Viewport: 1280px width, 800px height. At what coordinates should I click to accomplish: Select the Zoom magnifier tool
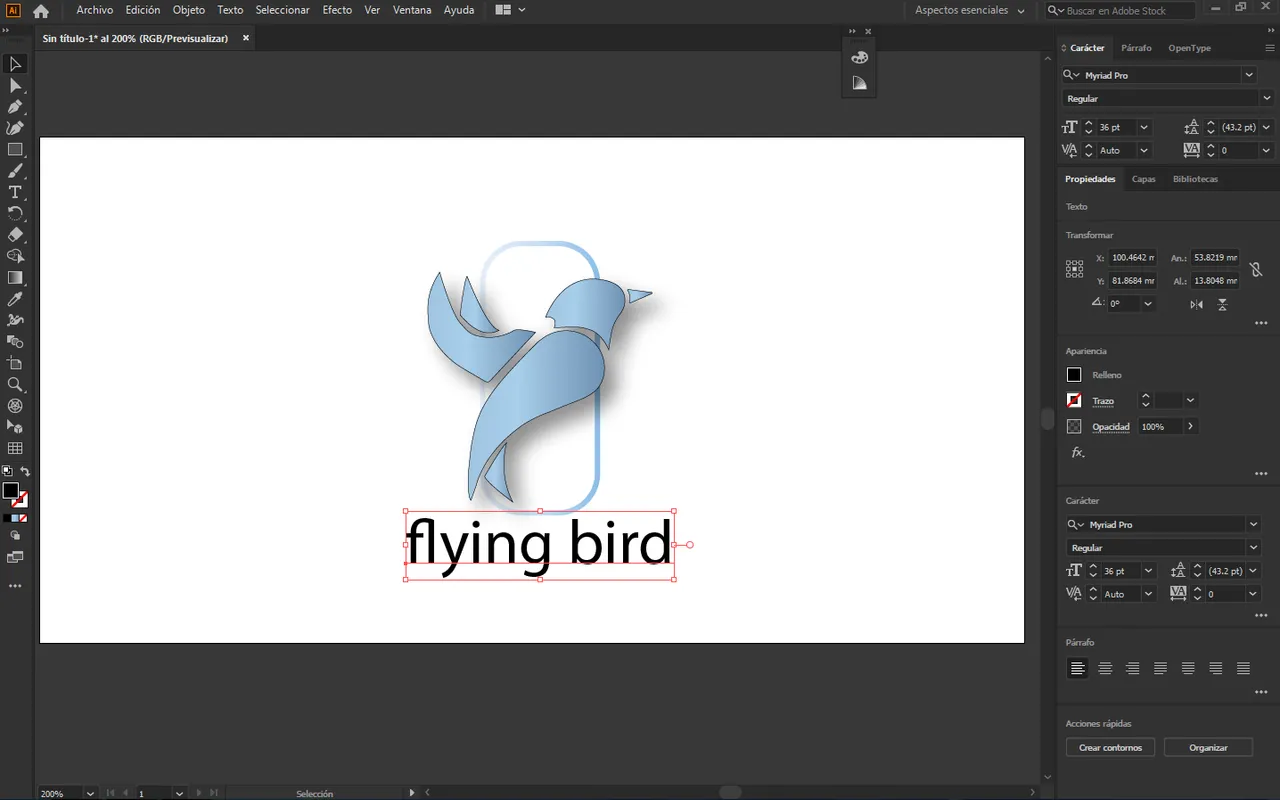tap(15, 385)
